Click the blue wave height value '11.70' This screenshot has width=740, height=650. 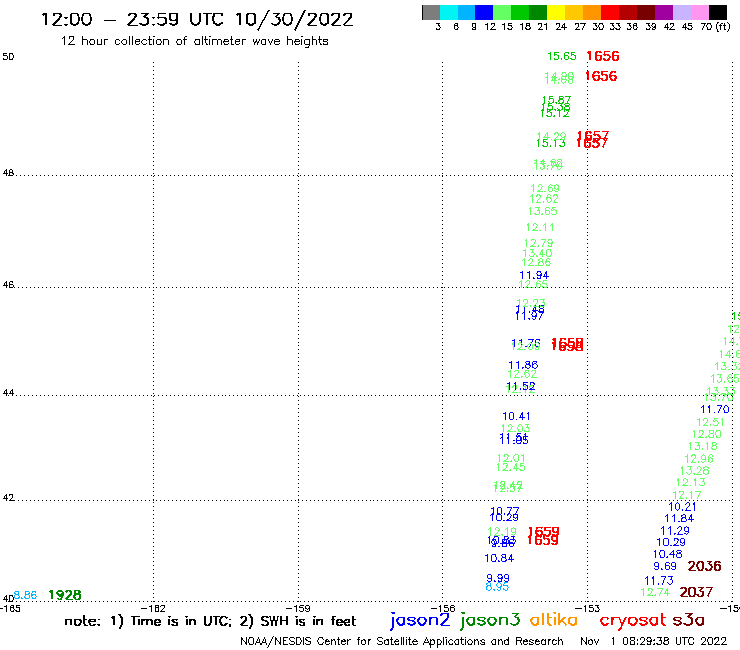tap(715, 409)
